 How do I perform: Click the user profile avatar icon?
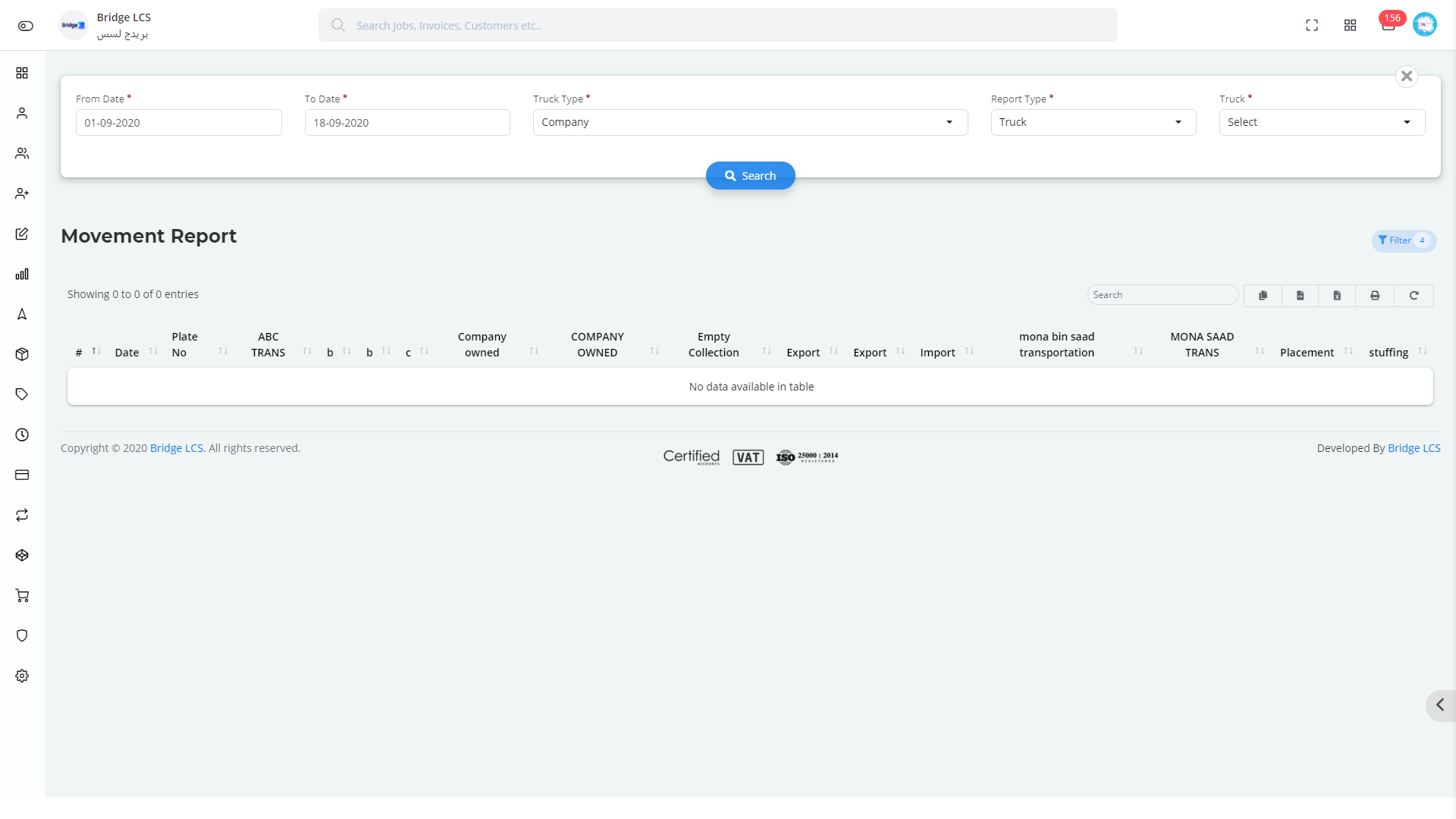(1425, 24)
